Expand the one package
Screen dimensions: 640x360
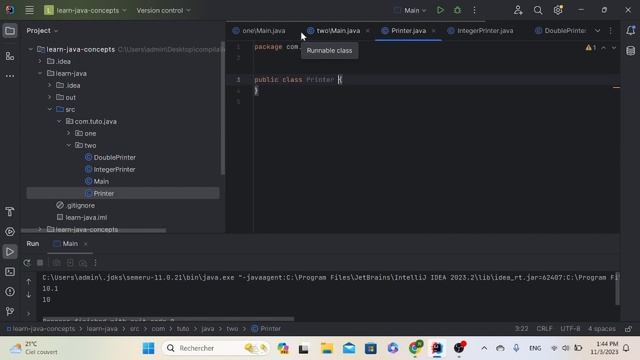(x=69, y=133)
